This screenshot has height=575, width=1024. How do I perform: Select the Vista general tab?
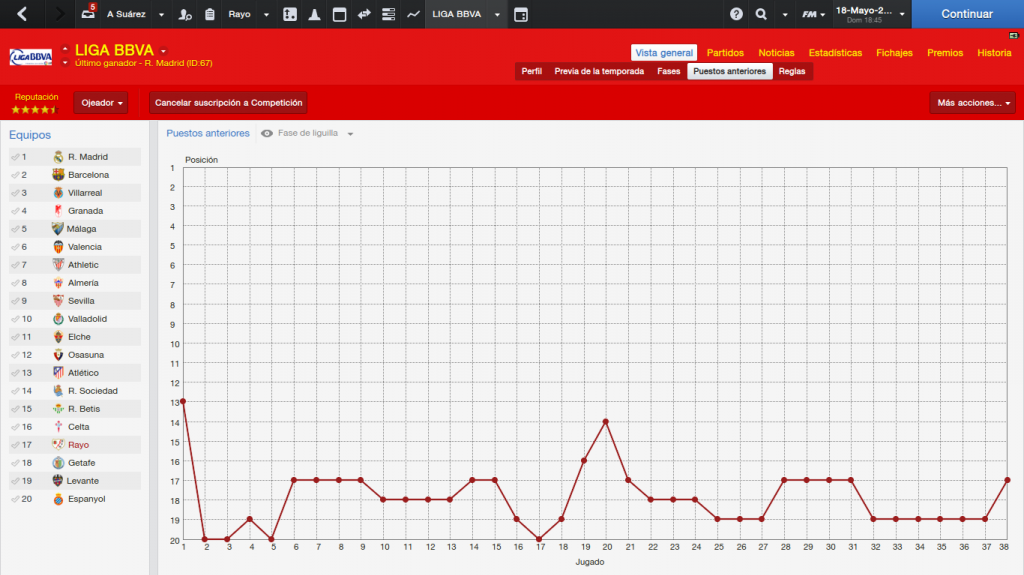click(x=664, y=53)
